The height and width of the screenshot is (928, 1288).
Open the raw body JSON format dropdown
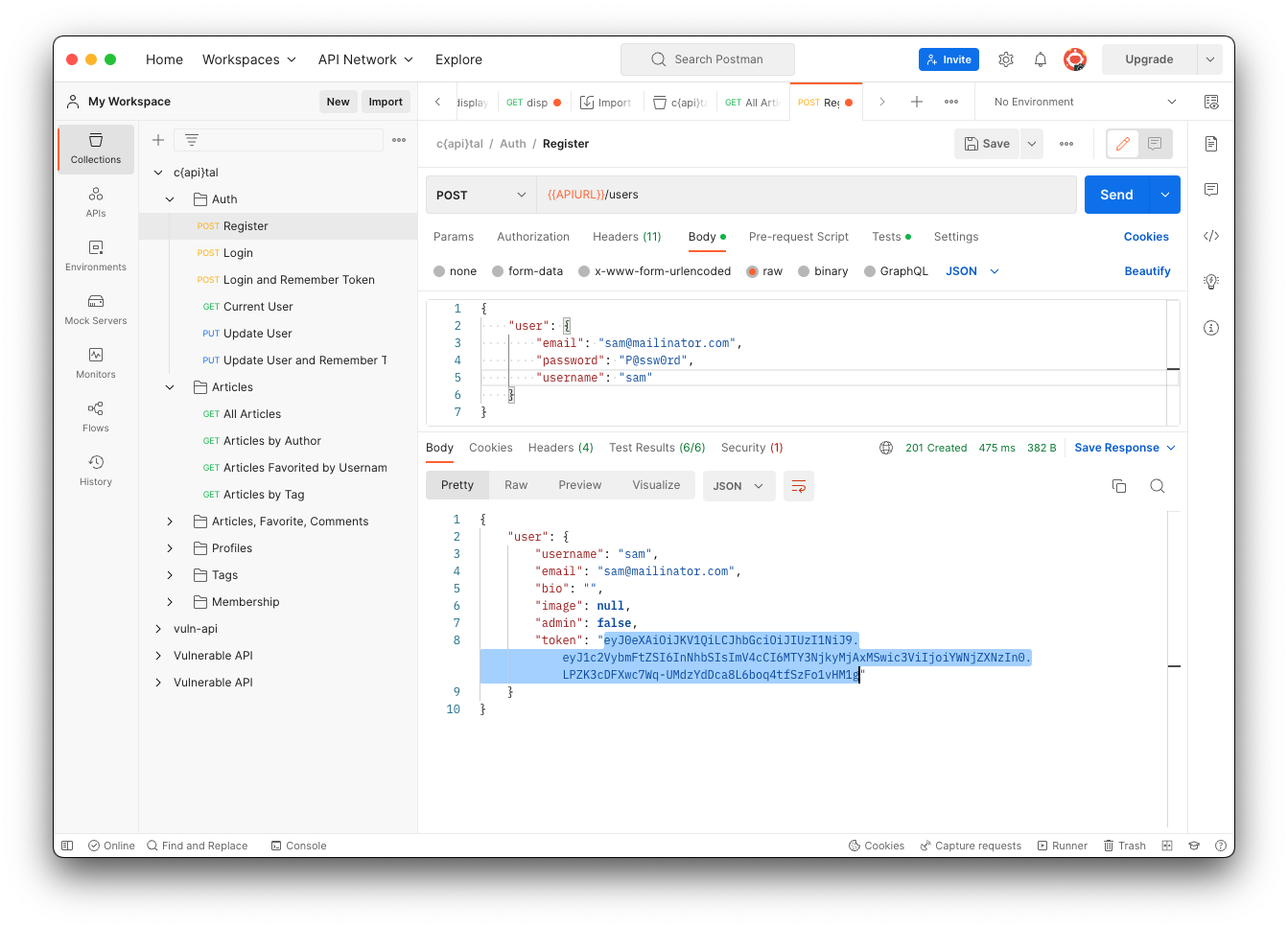click(972, 271)
